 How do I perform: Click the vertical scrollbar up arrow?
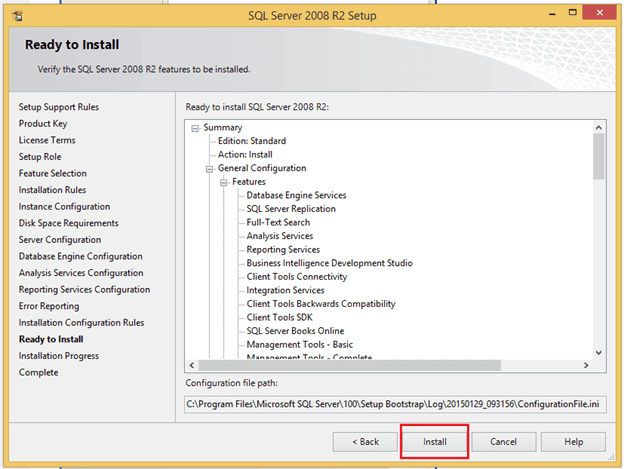[x=598, y=127]
